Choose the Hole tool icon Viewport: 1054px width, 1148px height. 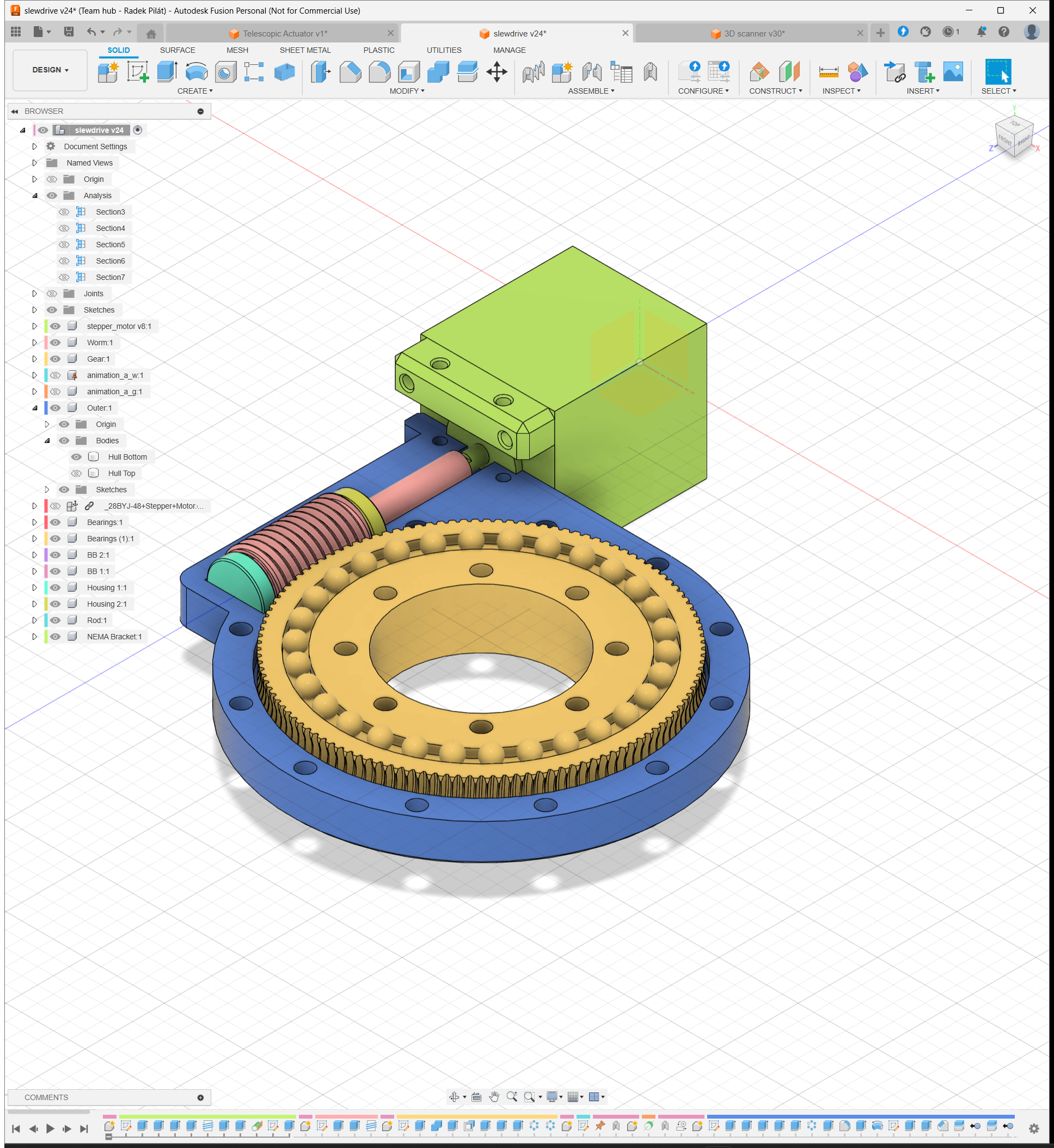point(226,72)
